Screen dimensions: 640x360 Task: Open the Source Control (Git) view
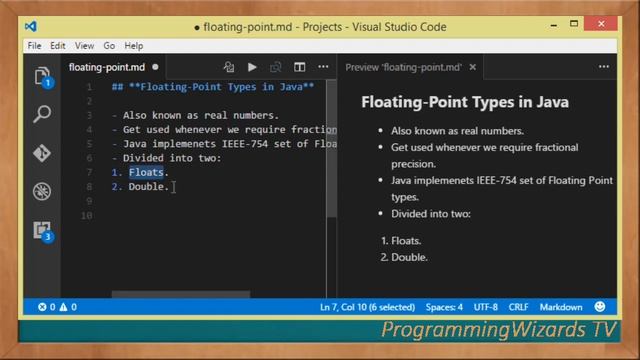pos(42,153)
